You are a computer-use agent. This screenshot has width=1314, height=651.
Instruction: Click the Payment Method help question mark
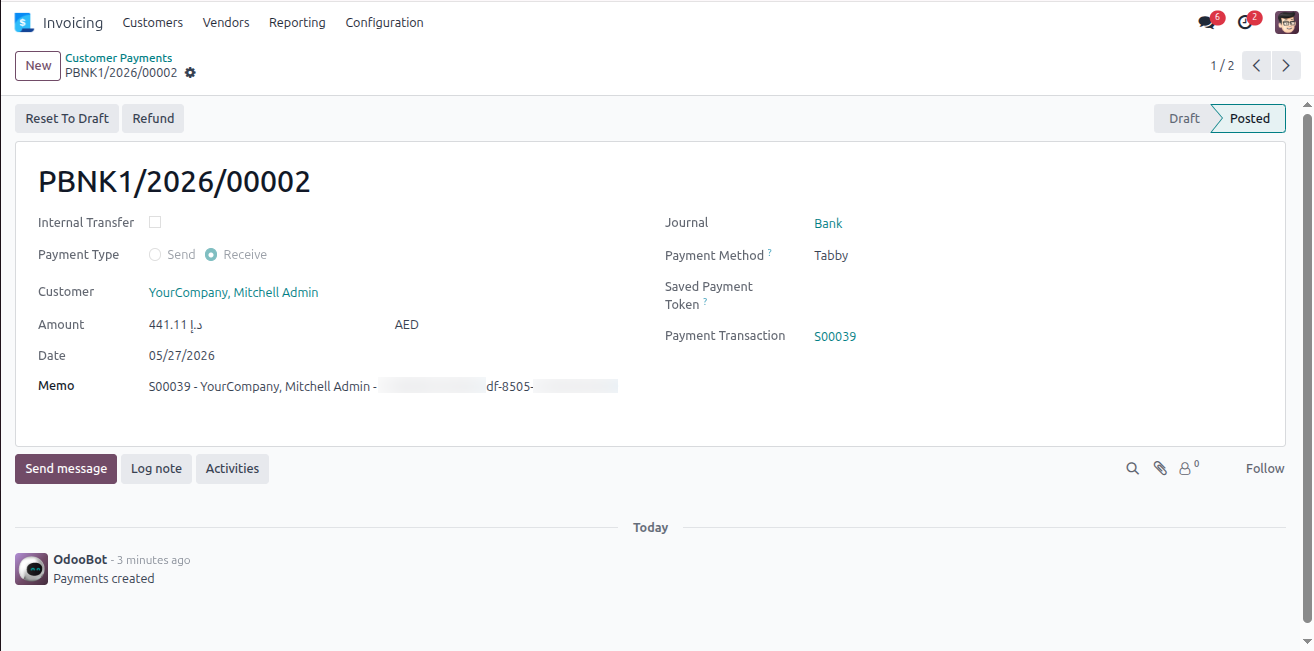click(x=770, y=252)
